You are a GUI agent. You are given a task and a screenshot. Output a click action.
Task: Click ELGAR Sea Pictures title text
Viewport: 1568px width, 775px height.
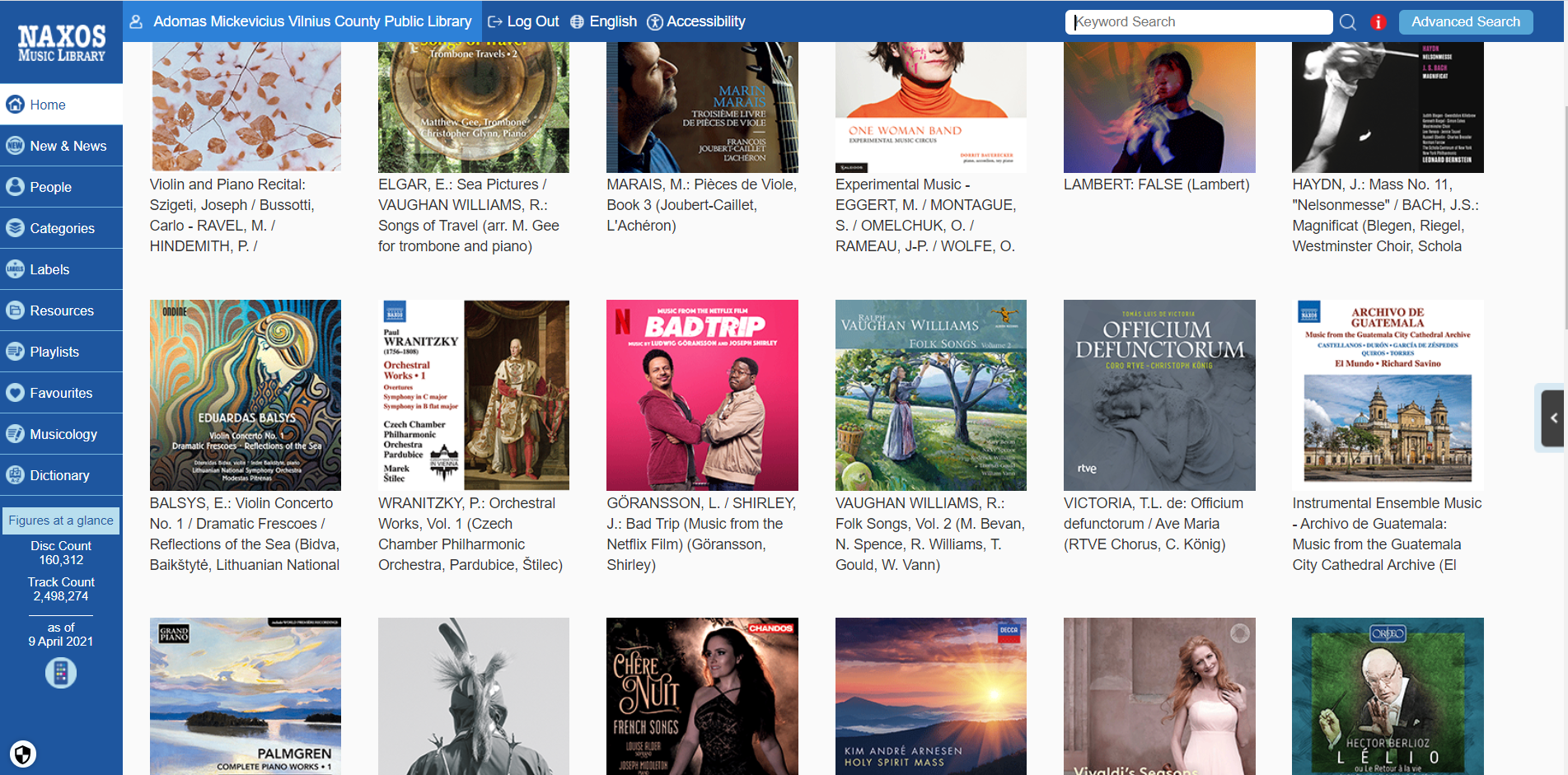click(469, 215)
